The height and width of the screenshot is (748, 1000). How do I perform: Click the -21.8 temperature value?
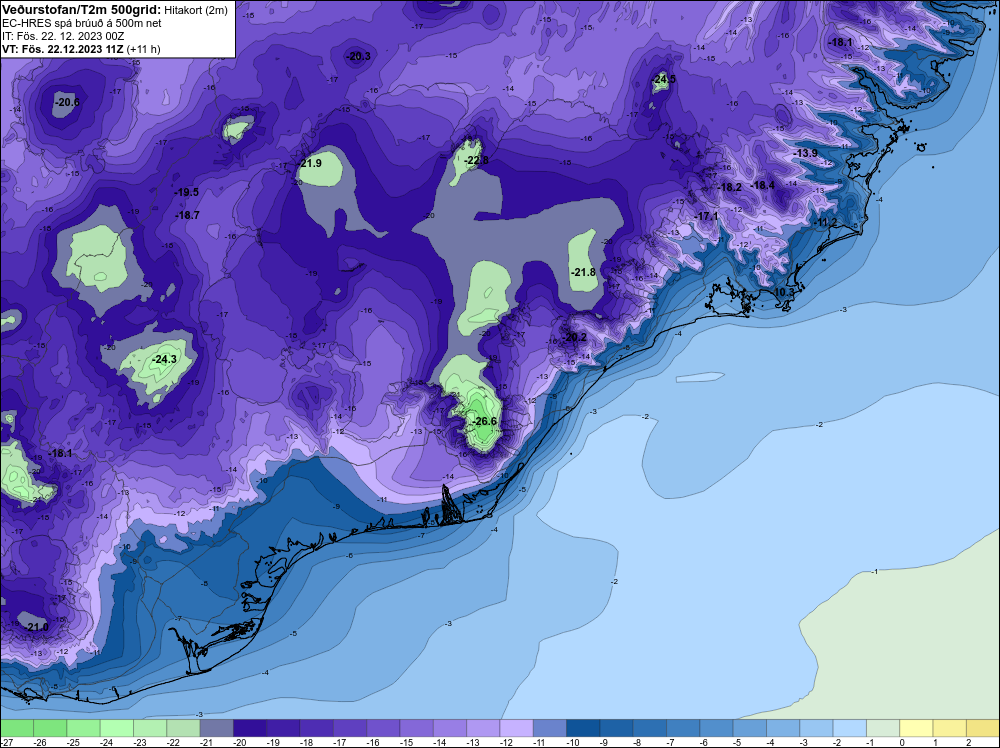584,272
